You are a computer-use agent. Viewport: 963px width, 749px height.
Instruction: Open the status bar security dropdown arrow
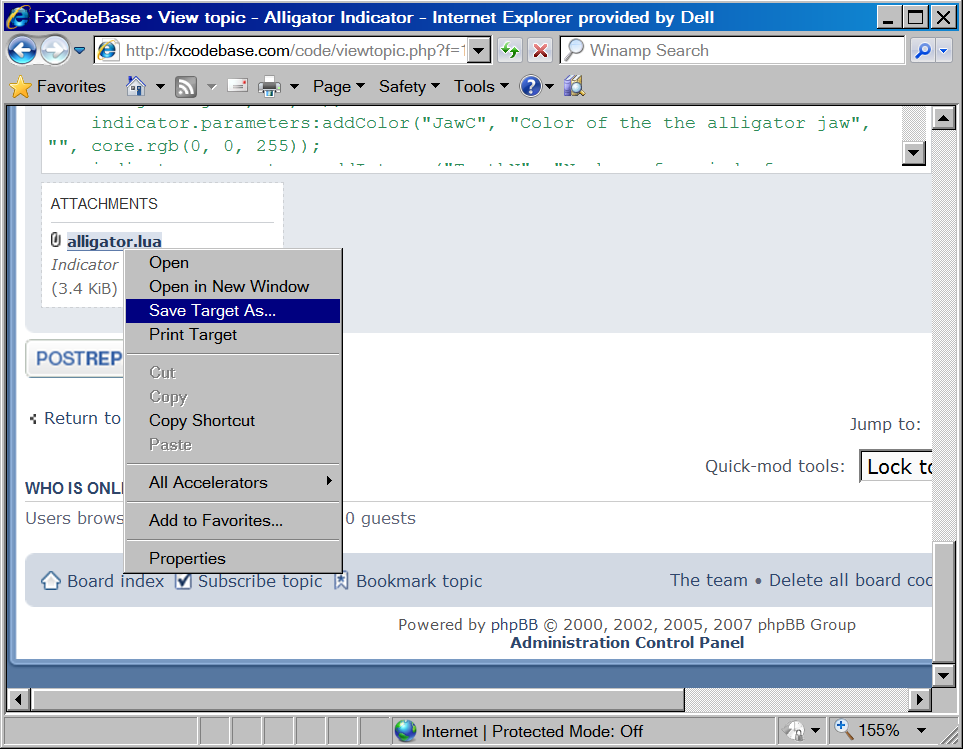[x=815, y=731]
